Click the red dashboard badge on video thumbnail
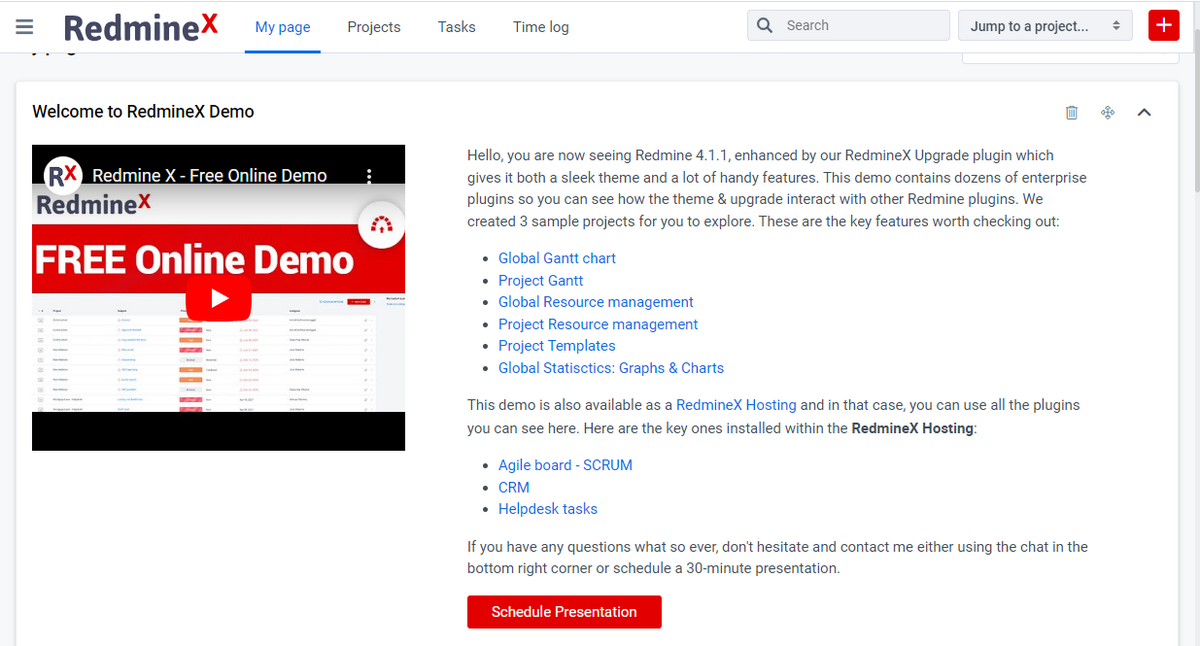 [x=380, y=225]
